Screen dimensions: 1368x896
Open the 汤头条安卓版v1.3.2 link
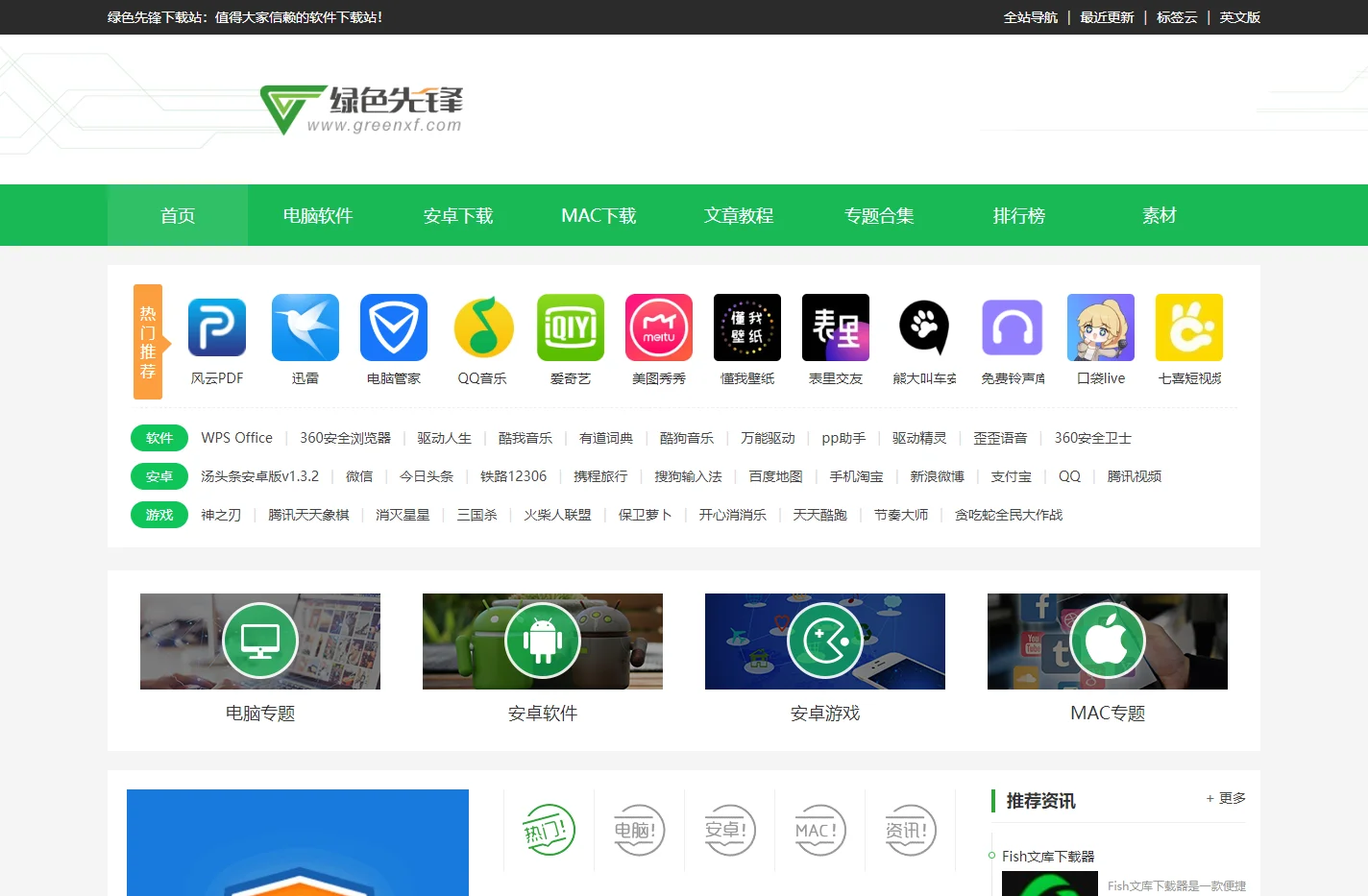(x=259, y=476)
